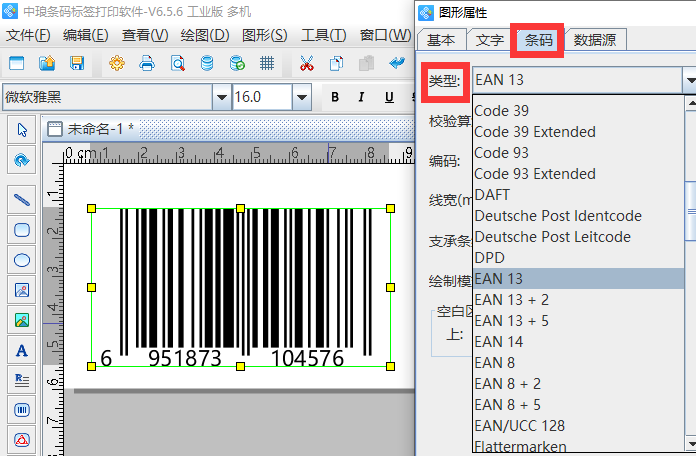The image size is (696, 456).
Task: Click the blue rotate tool icon
Action: [x=22, y=160]
